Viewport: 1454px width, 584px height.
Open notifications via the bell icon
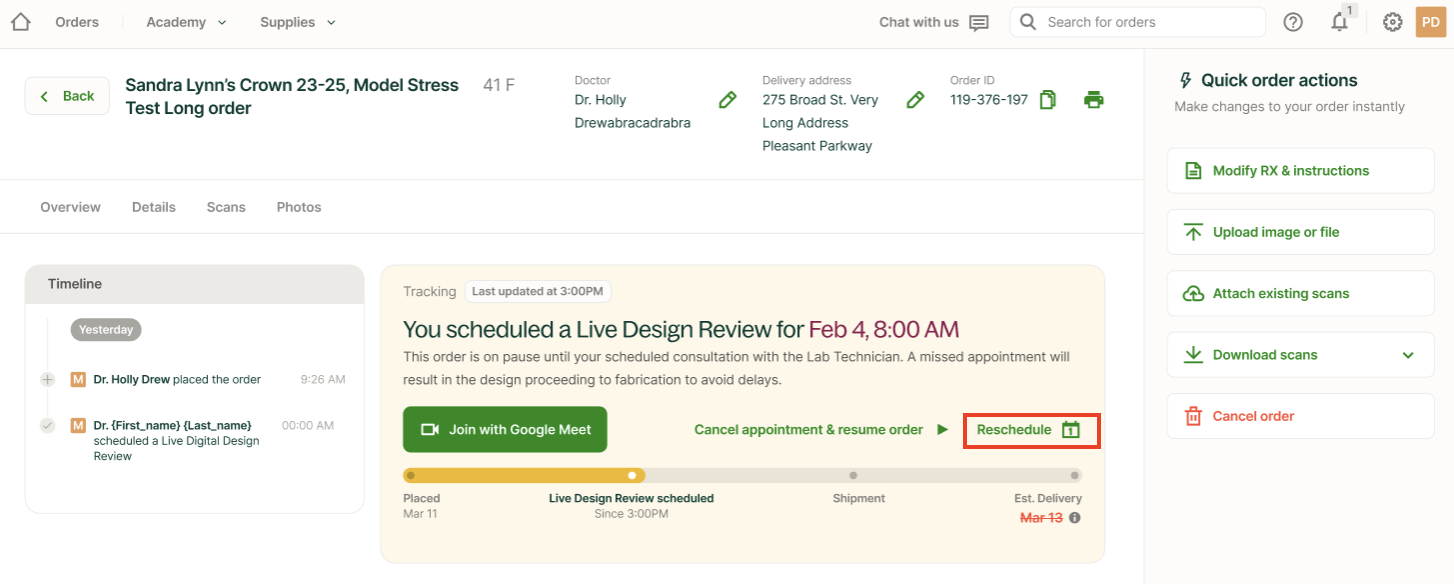[x=1340, y=21]
